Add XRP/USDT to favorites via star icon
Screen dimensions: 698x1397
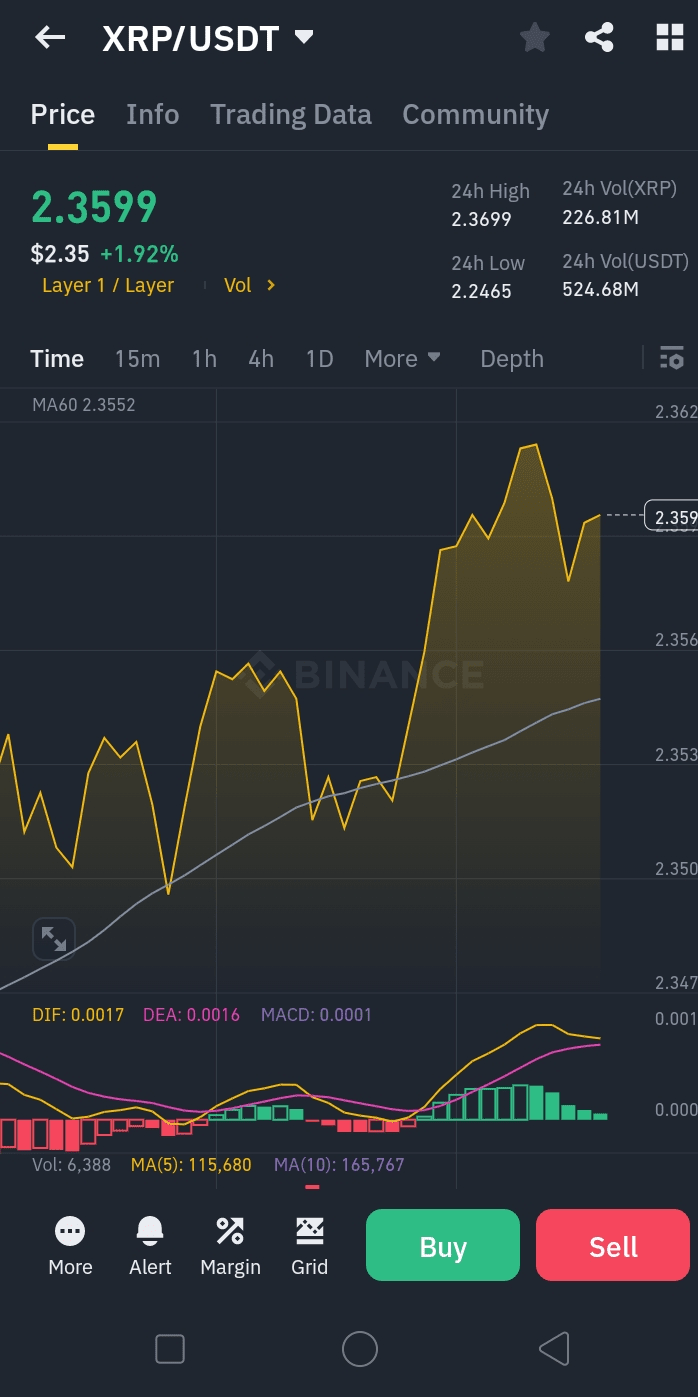[535, 37]
